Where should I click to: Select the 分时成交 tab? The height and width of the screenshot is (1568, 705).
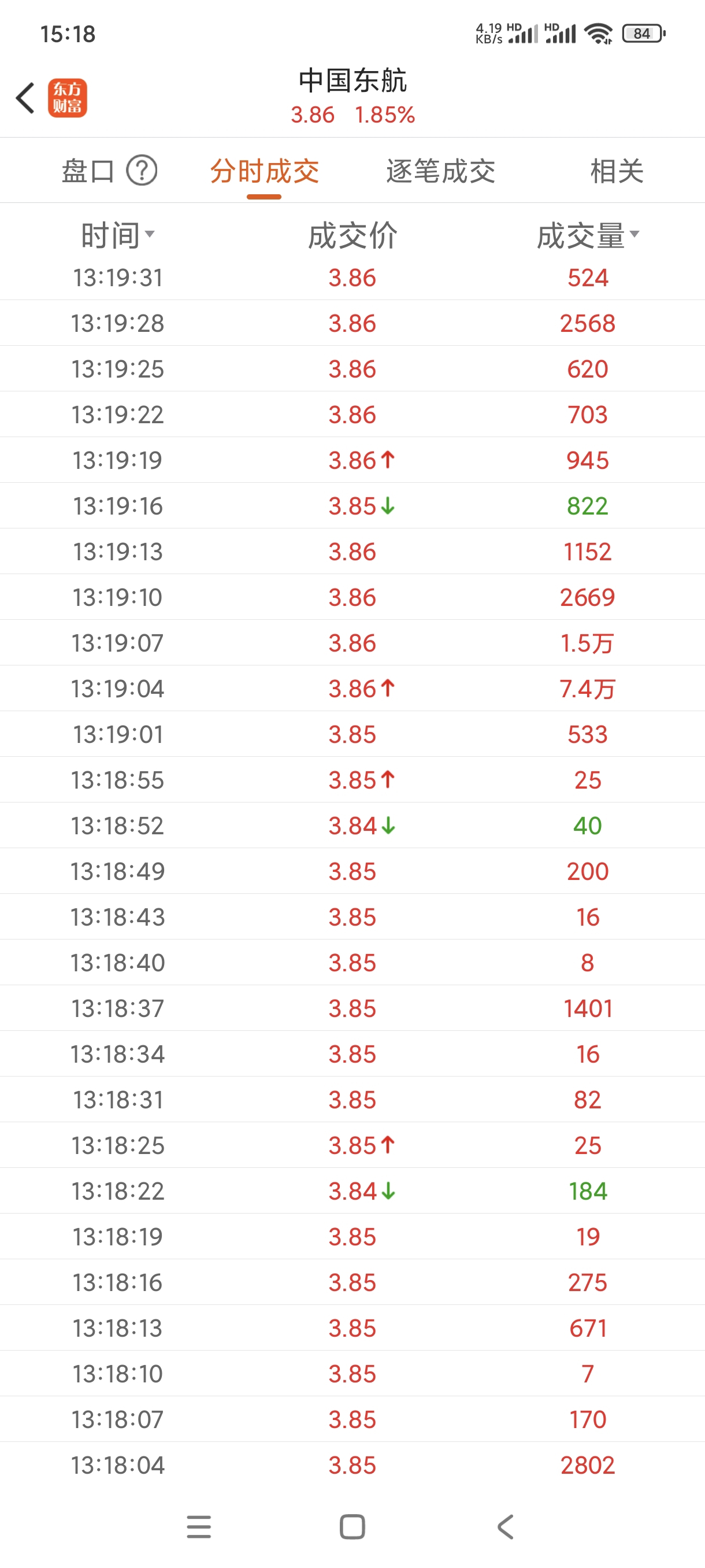point(264,171)
